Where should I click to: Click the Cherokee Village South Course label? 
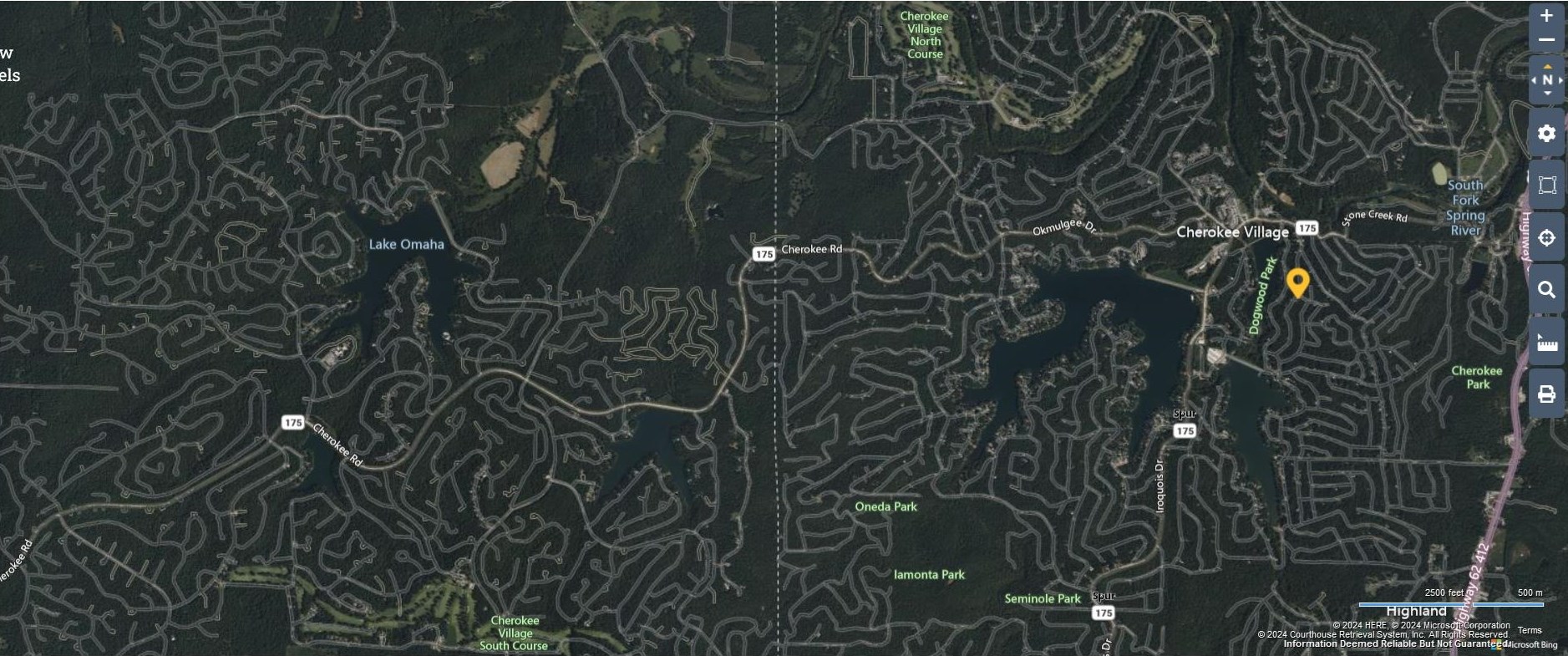click(x=514, y=633)
